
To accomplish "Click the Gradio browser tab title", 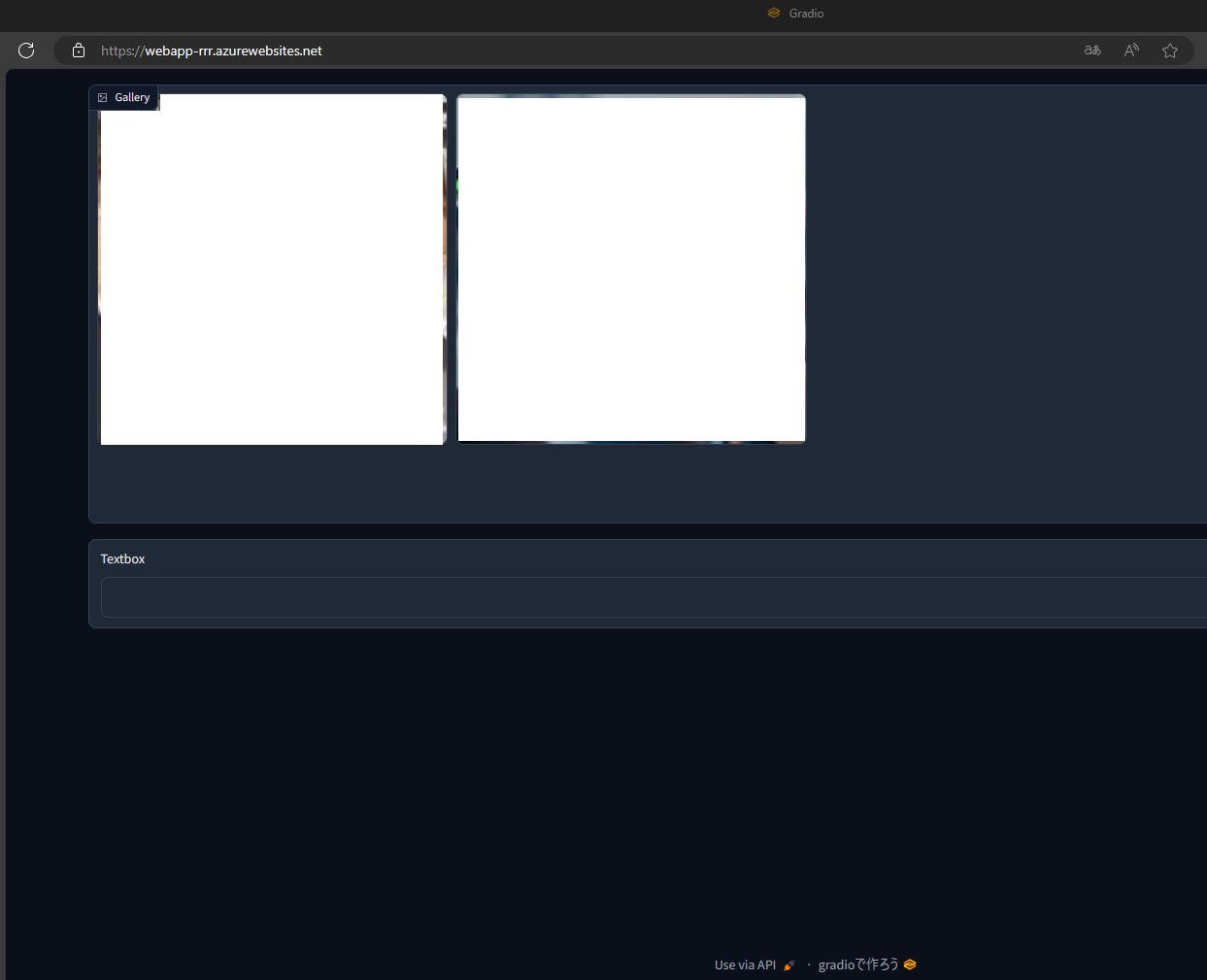I will tap(806, 13).
